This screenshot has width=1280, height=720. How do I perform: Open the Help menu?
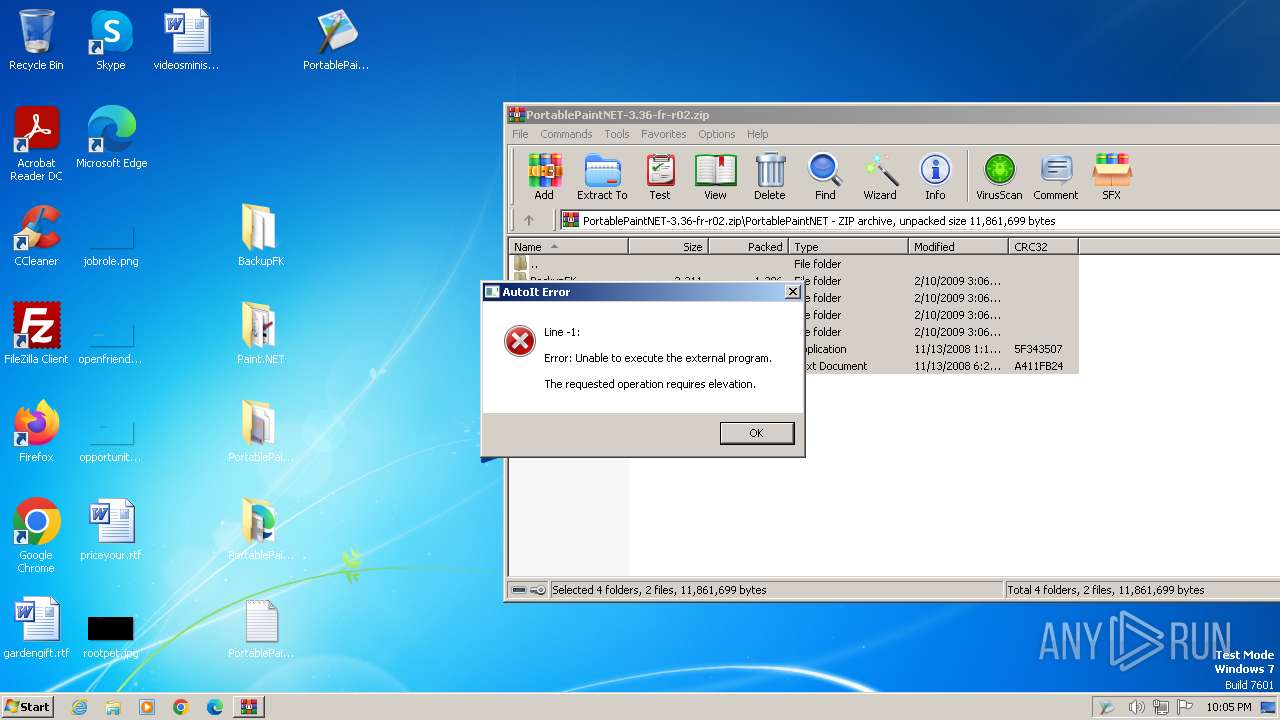758,134
